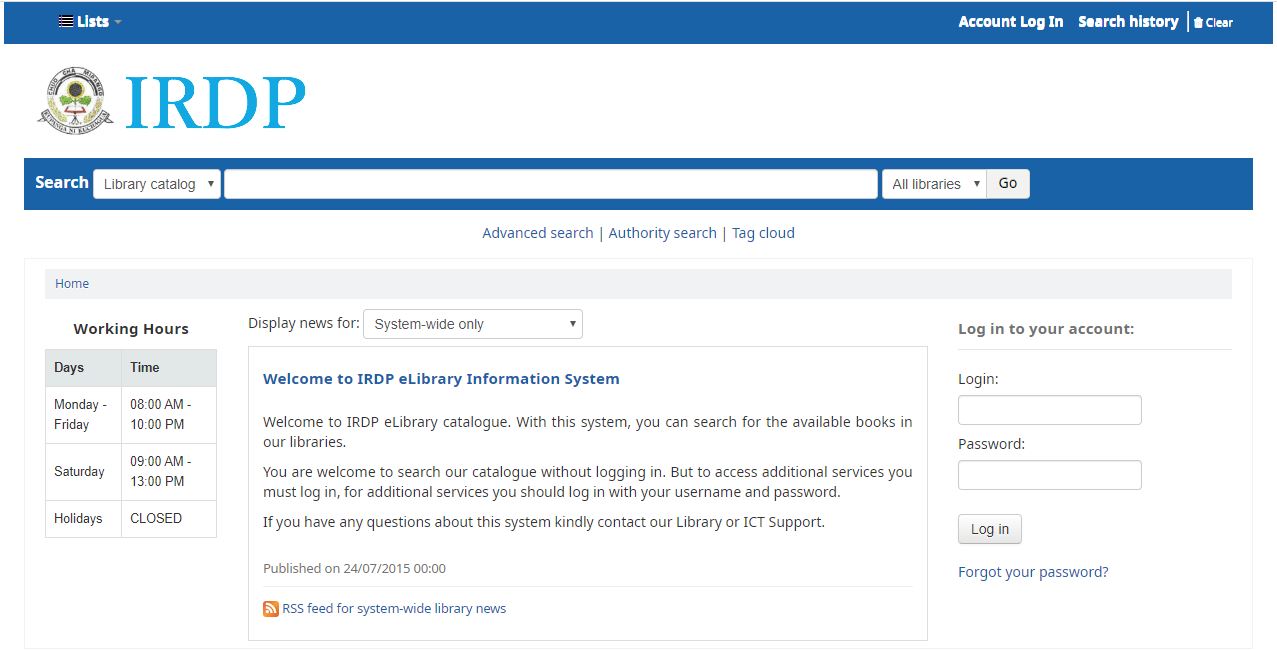Click the trash icon beside Clear

point(1198,23)
